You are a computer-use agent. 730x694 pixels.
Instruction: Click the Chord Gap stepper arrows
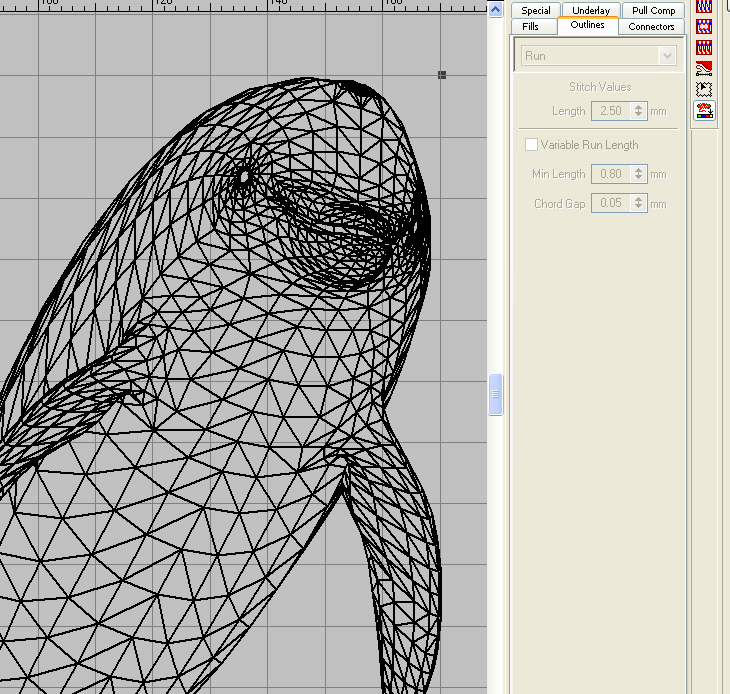pyautogui.click(x=640, y=204)
